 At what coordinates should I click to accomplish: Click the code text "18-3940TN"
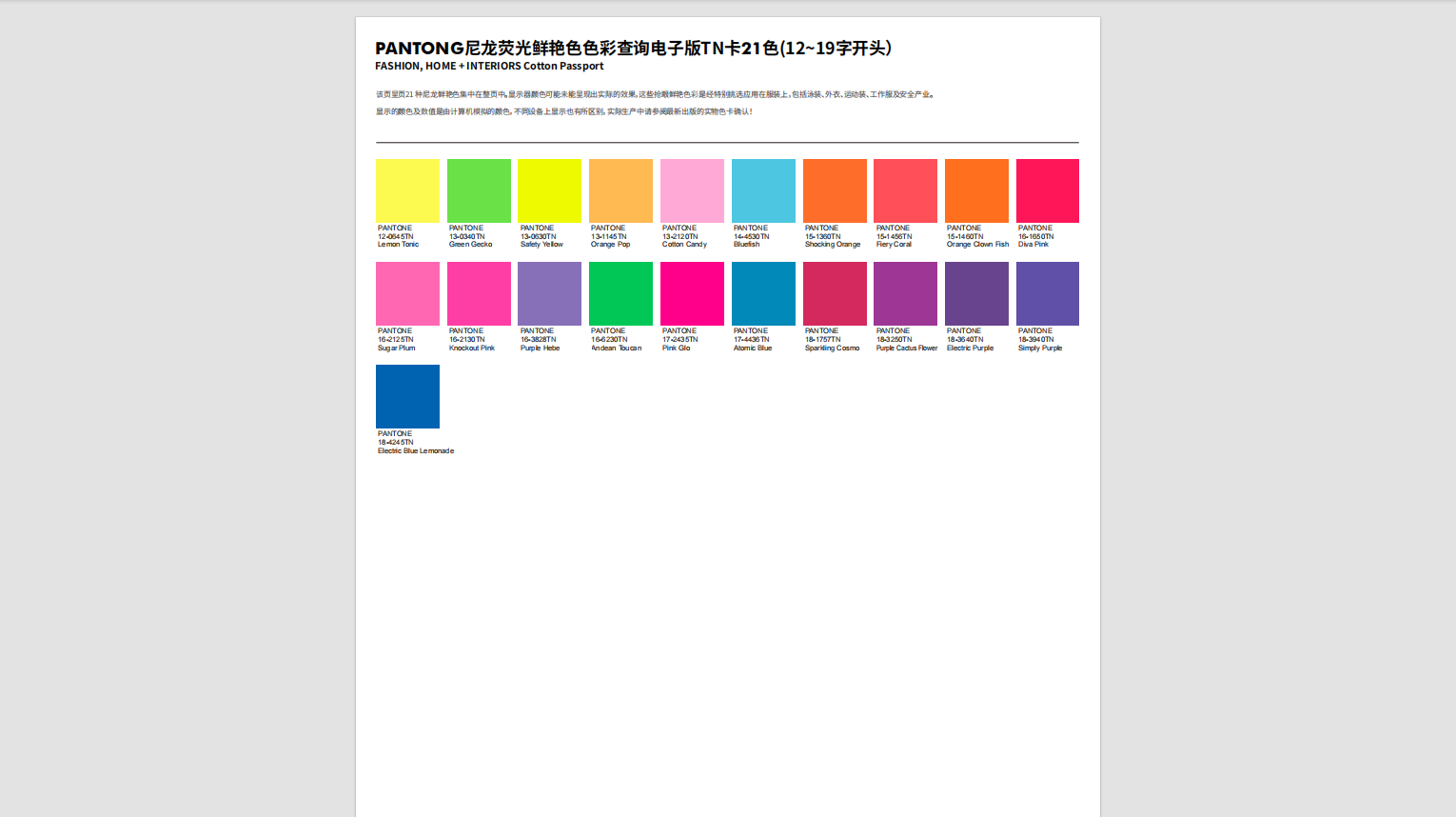1035,339
